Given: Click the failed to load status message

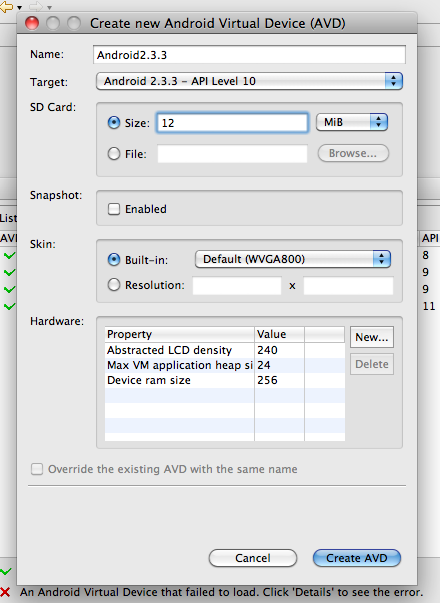Looking at the screenshot, I should pos(221,592).
